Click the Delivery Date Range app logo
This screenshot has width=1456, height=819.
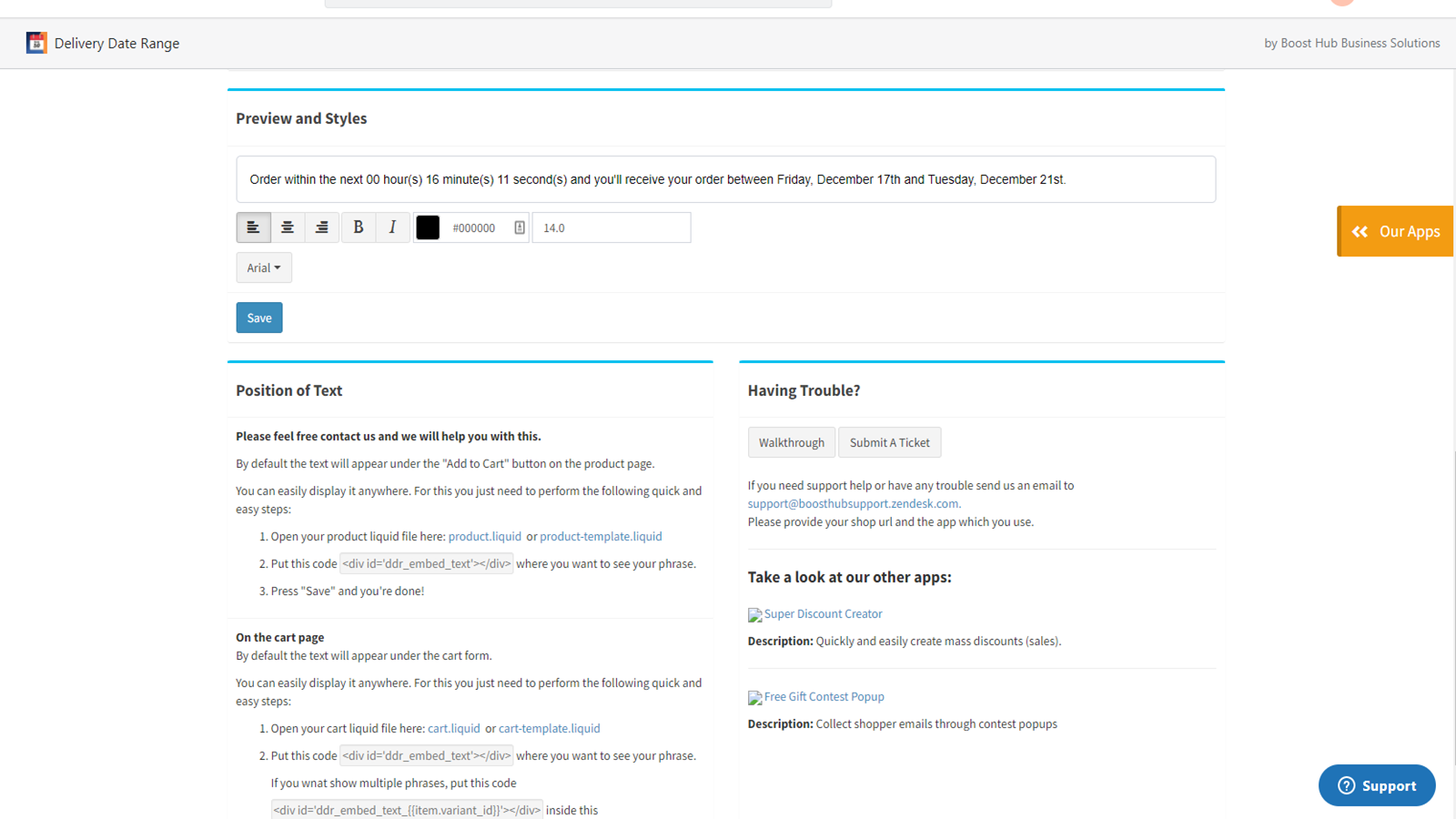[36, 43]
